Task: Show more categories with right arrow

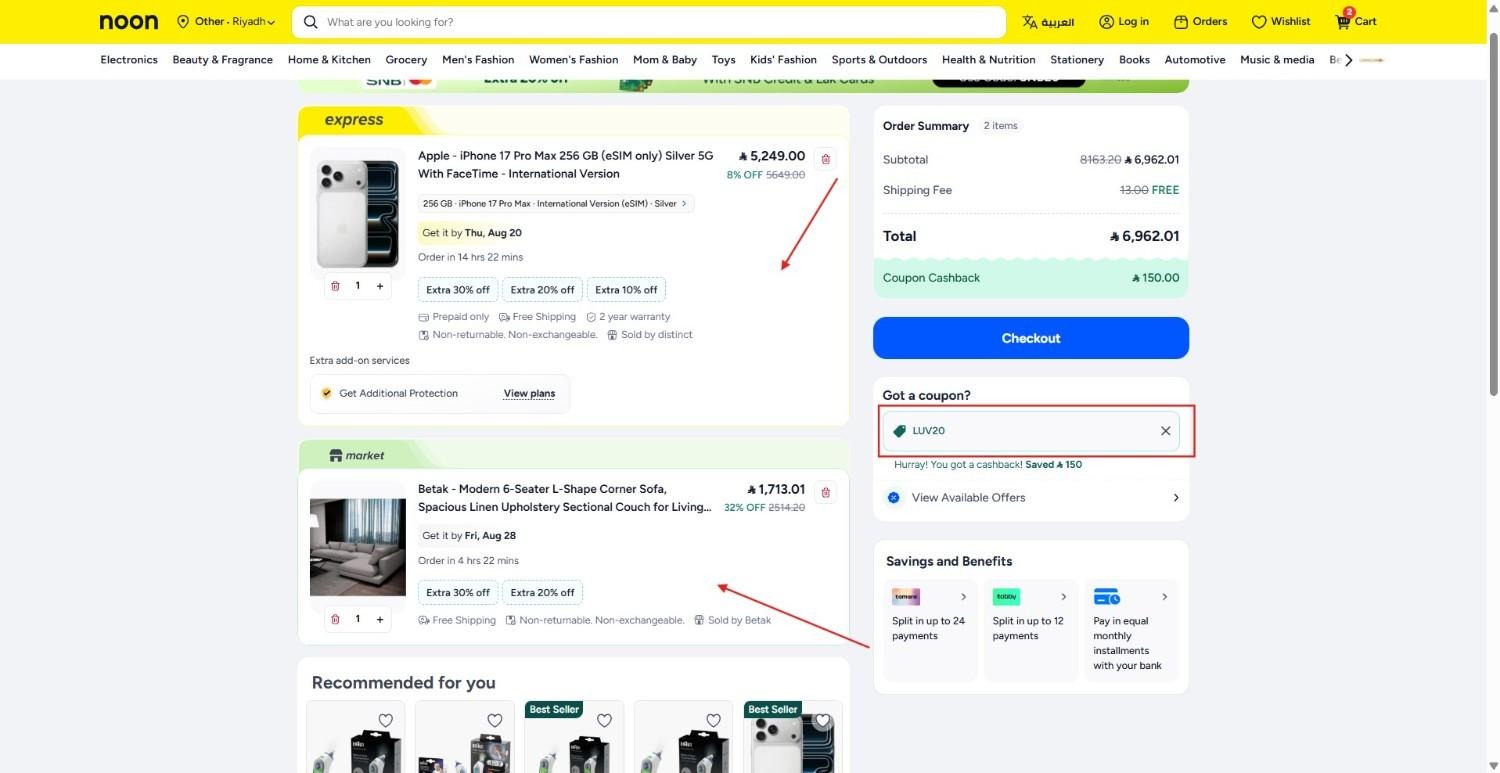Action: tap(1348, 60)
